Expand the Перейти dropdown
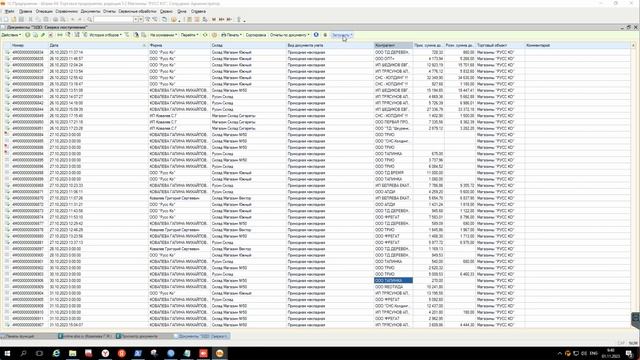640x360 pixels. click(x=189, y=35)
